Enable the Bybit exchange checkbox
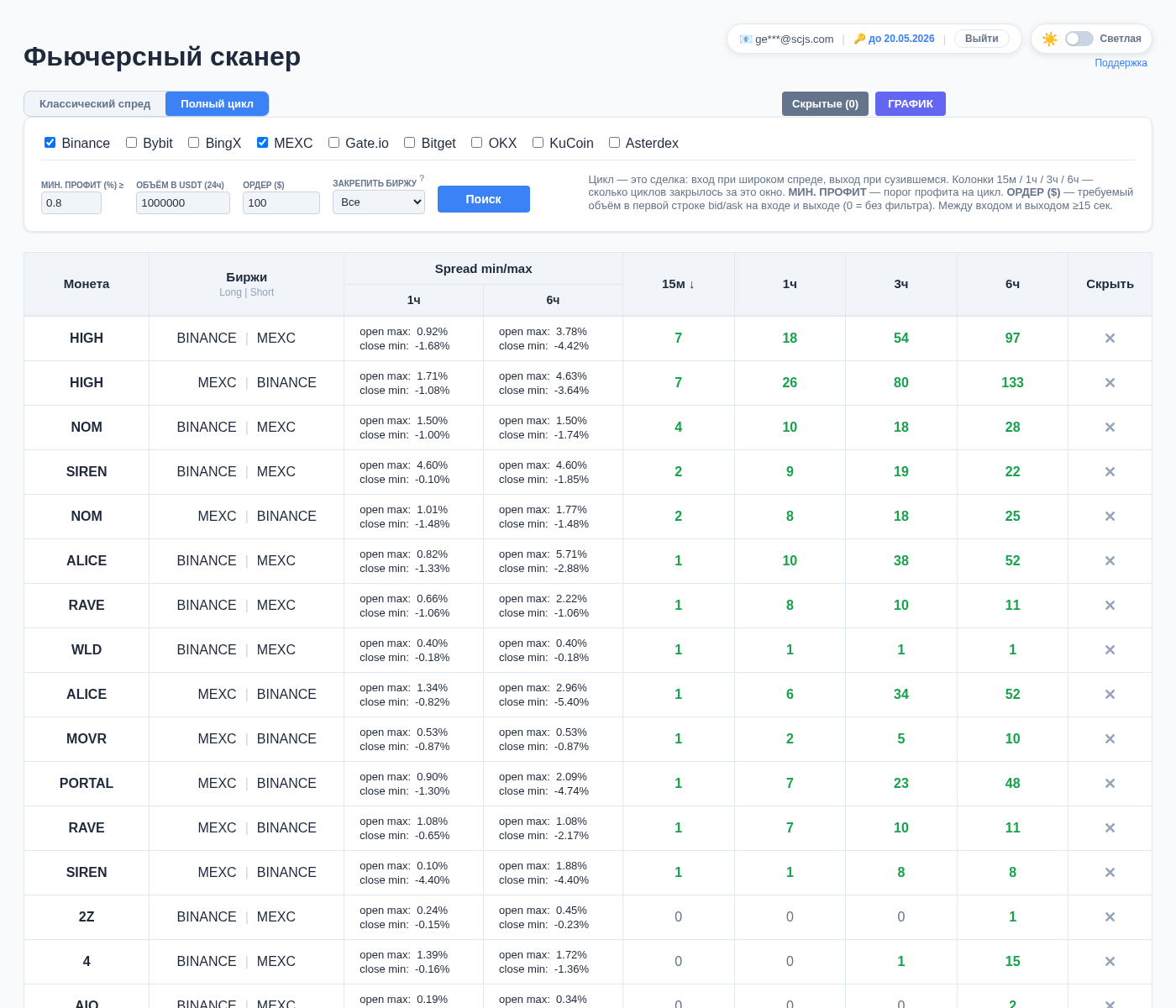Image resolution: width=1176 pixels, height=1008 pixels. (131, 142)
